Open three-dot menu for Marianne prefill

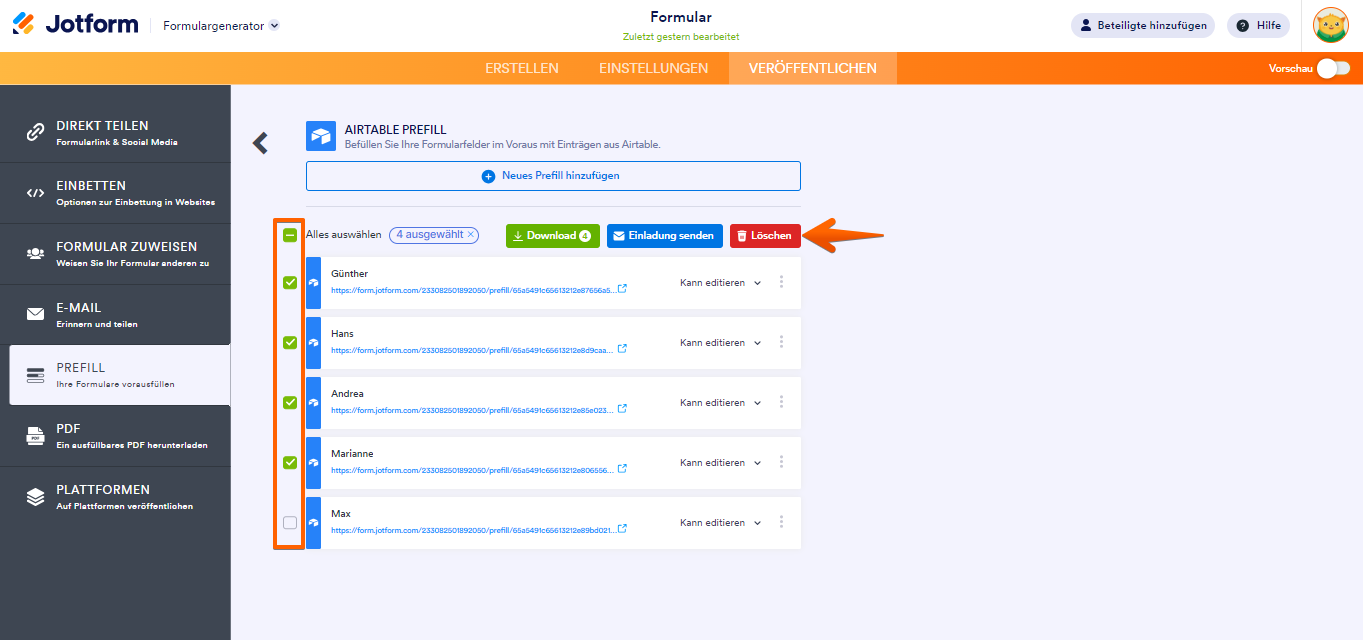pos(781,462)
